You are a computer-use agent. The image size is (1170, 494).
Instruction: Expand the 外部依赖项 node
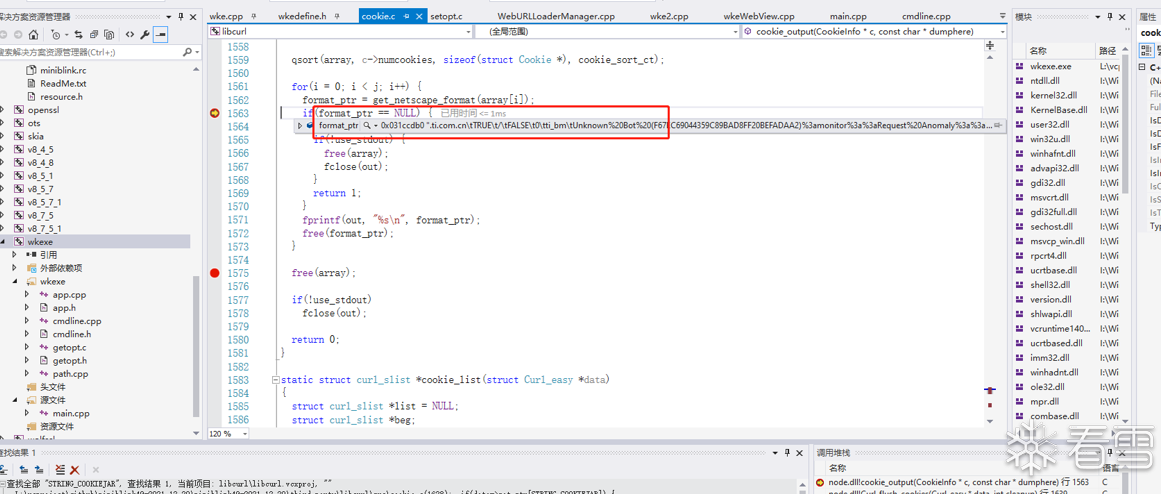tap(15, 269)
